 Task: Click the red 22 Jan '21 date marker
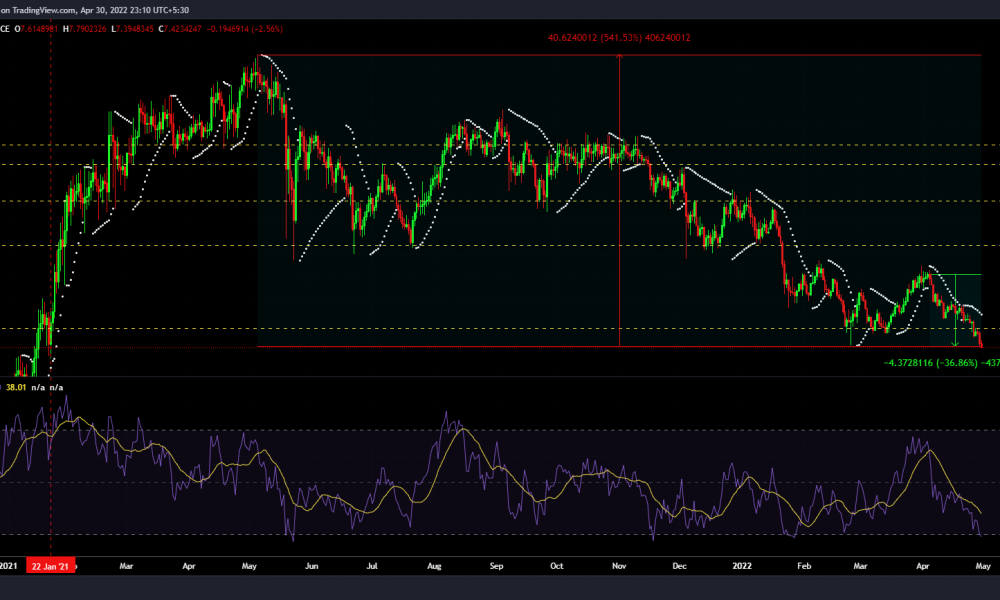pos(50,566)
